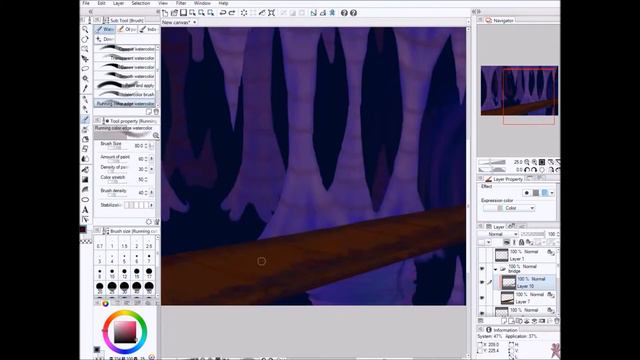Select the Watercolor brush preset

(125, 94)
